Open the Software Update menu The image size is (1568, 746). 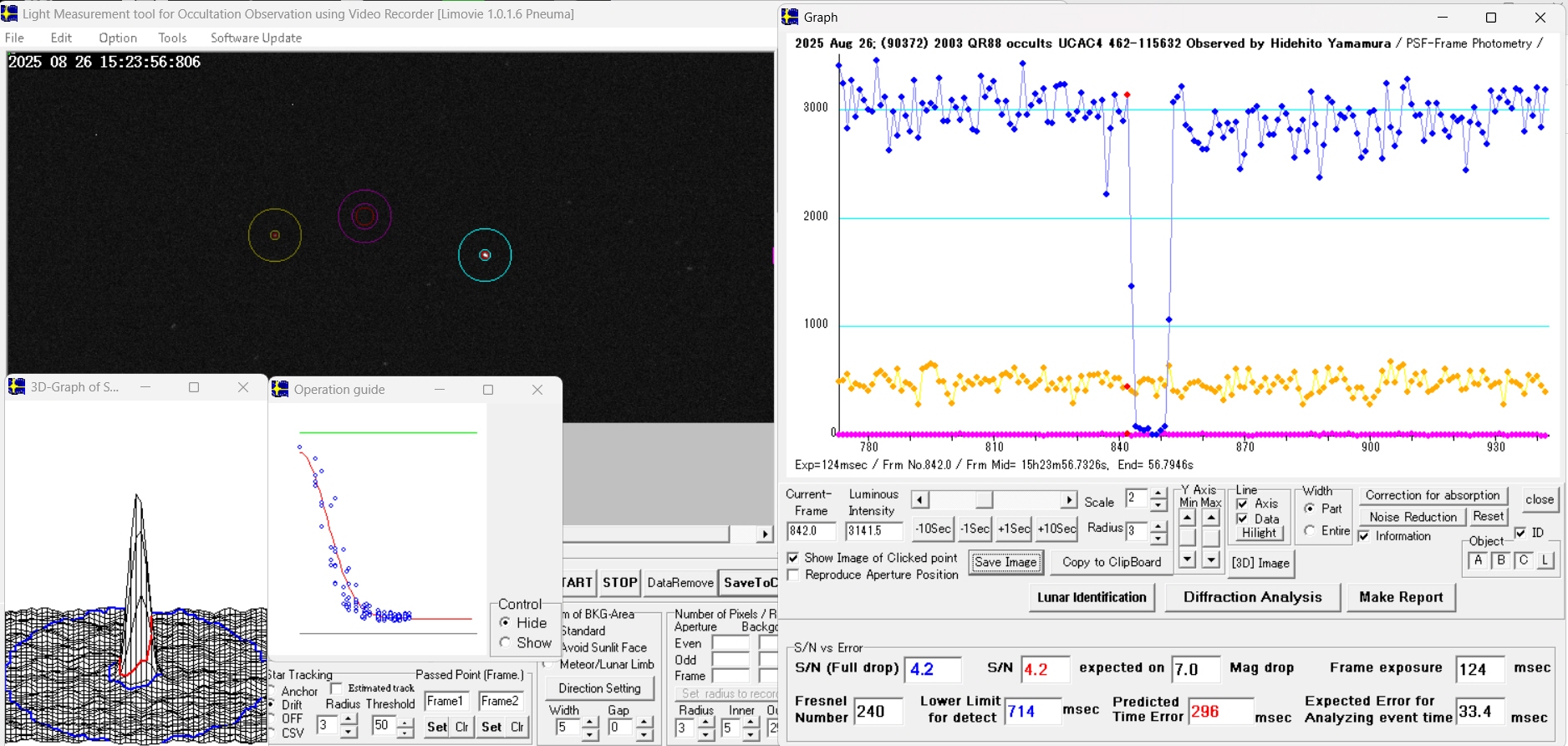click(256, 38)
